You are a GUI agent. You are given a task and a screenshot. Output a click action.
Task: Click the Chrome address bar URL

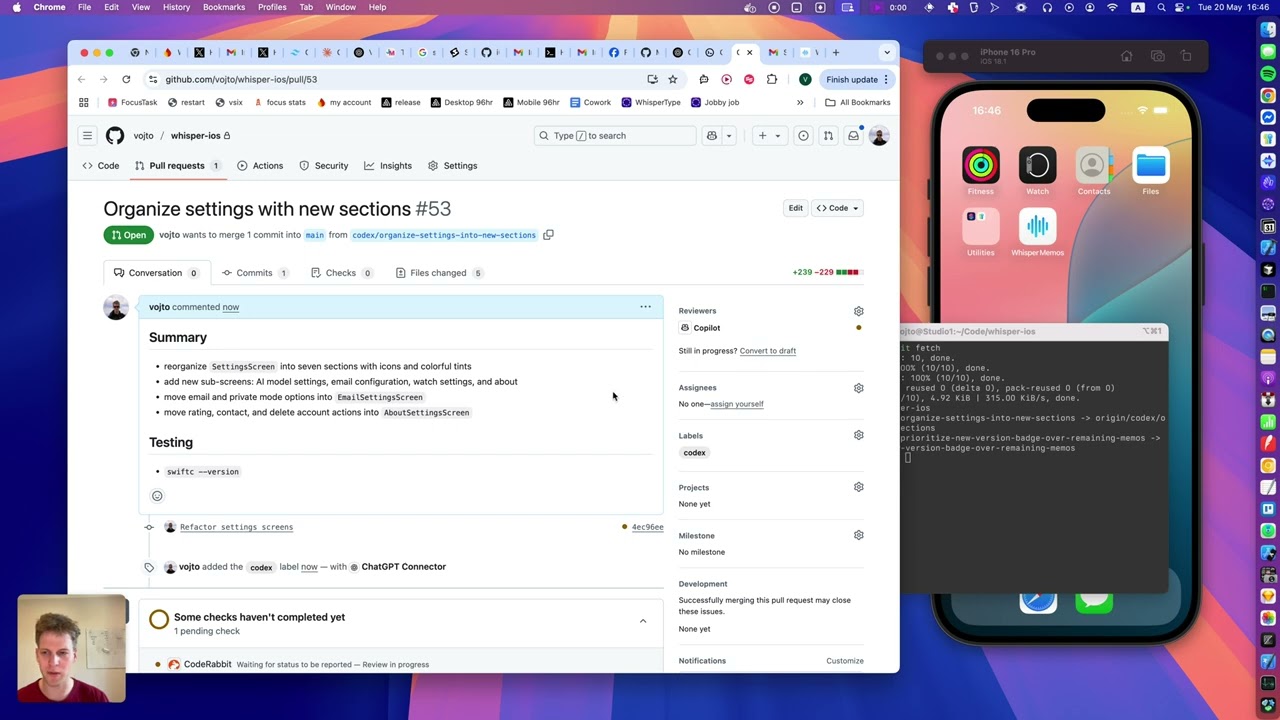pyautogui.click(x=241, y=80)
